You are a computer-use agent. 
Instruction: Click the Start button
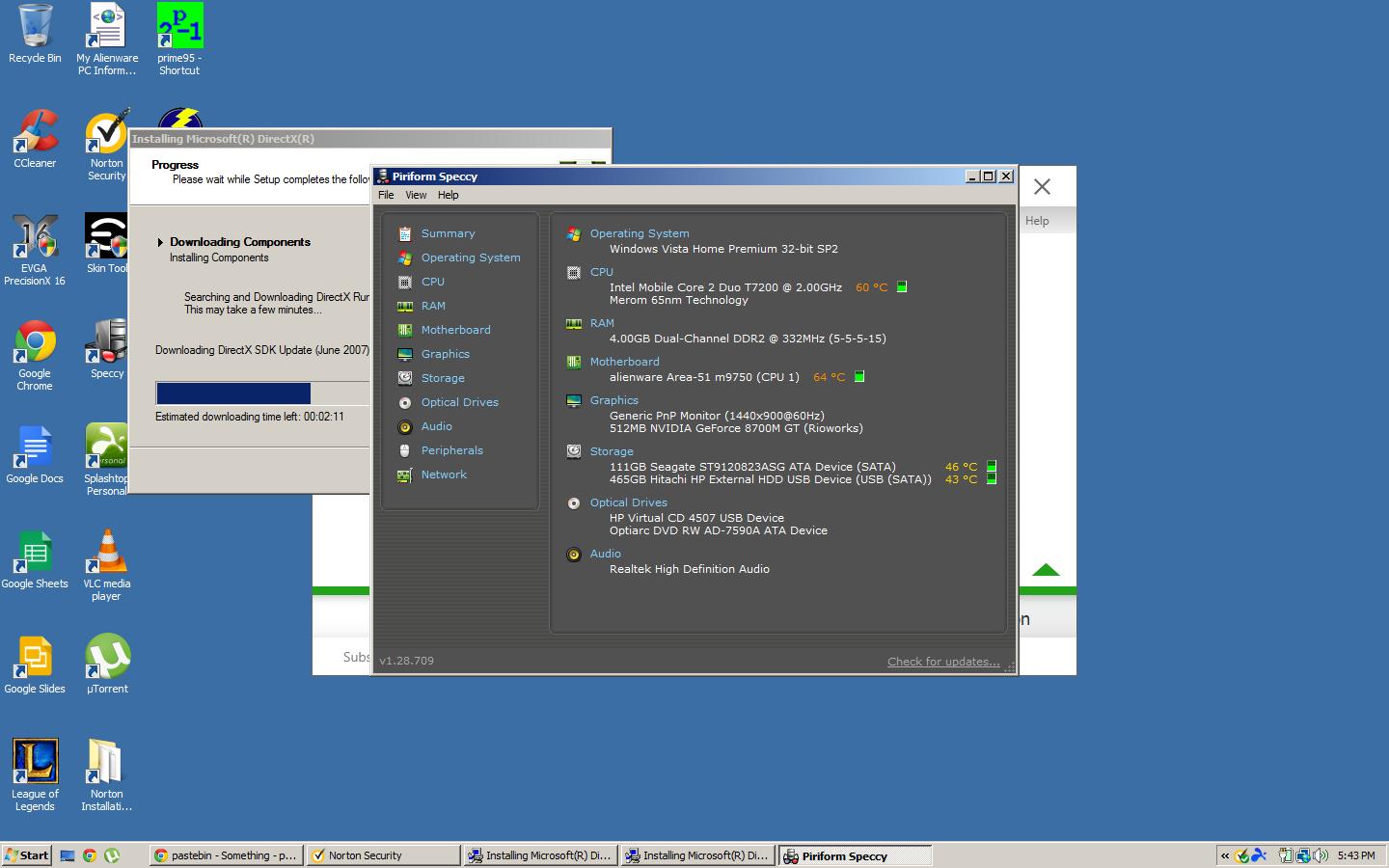click(x=27, y=854)
